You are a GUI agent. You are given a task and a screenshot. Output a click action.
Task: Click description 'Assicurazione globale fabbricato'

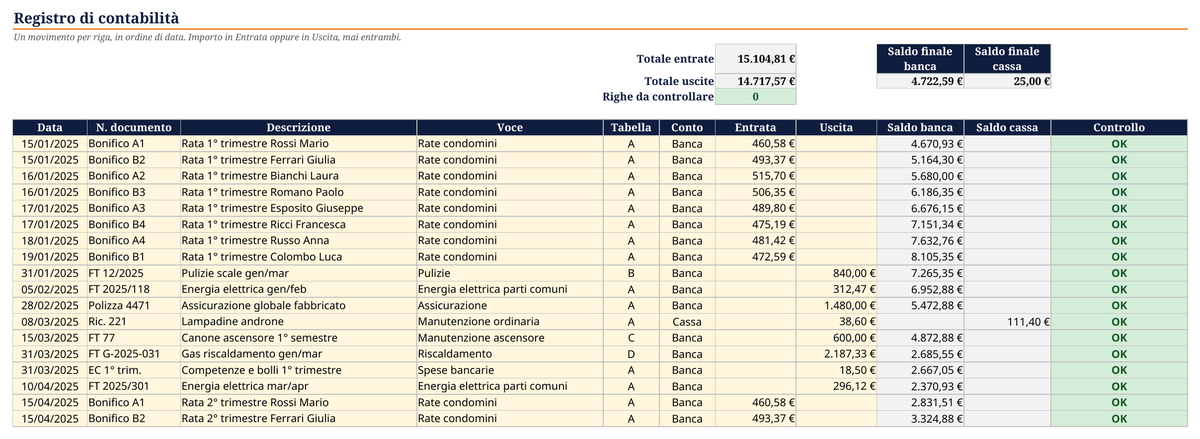tap(298, 305)
